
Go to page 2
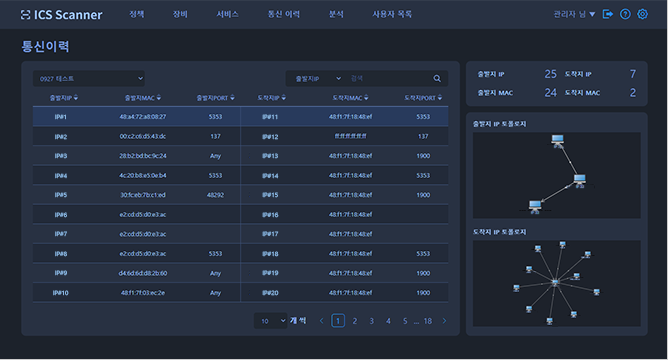354,321
